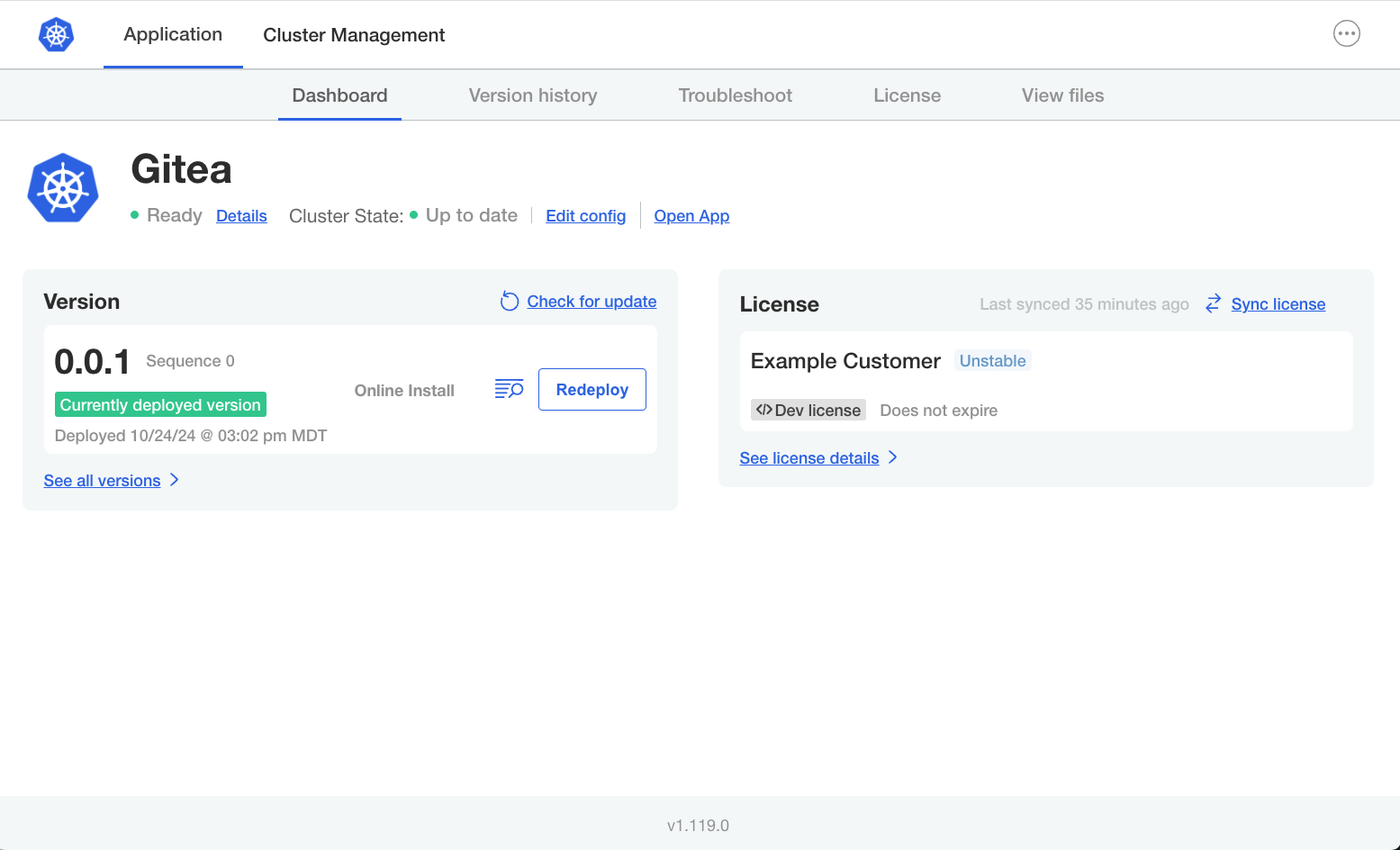
Task: Switch to the Cluster Management tab
Action: click(354, 35)
